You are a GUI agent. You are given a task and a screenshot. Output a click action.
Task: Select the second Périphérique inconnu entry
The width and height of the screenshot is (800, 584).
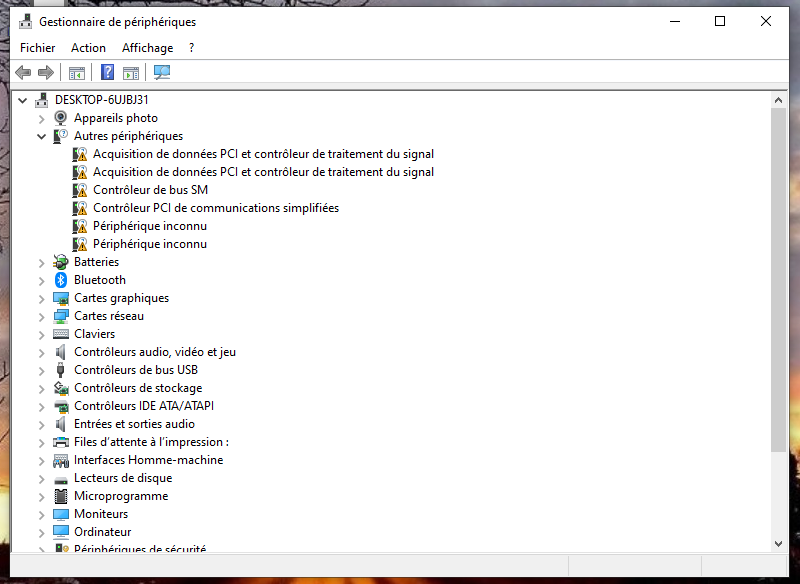click(x=150, y=244)
